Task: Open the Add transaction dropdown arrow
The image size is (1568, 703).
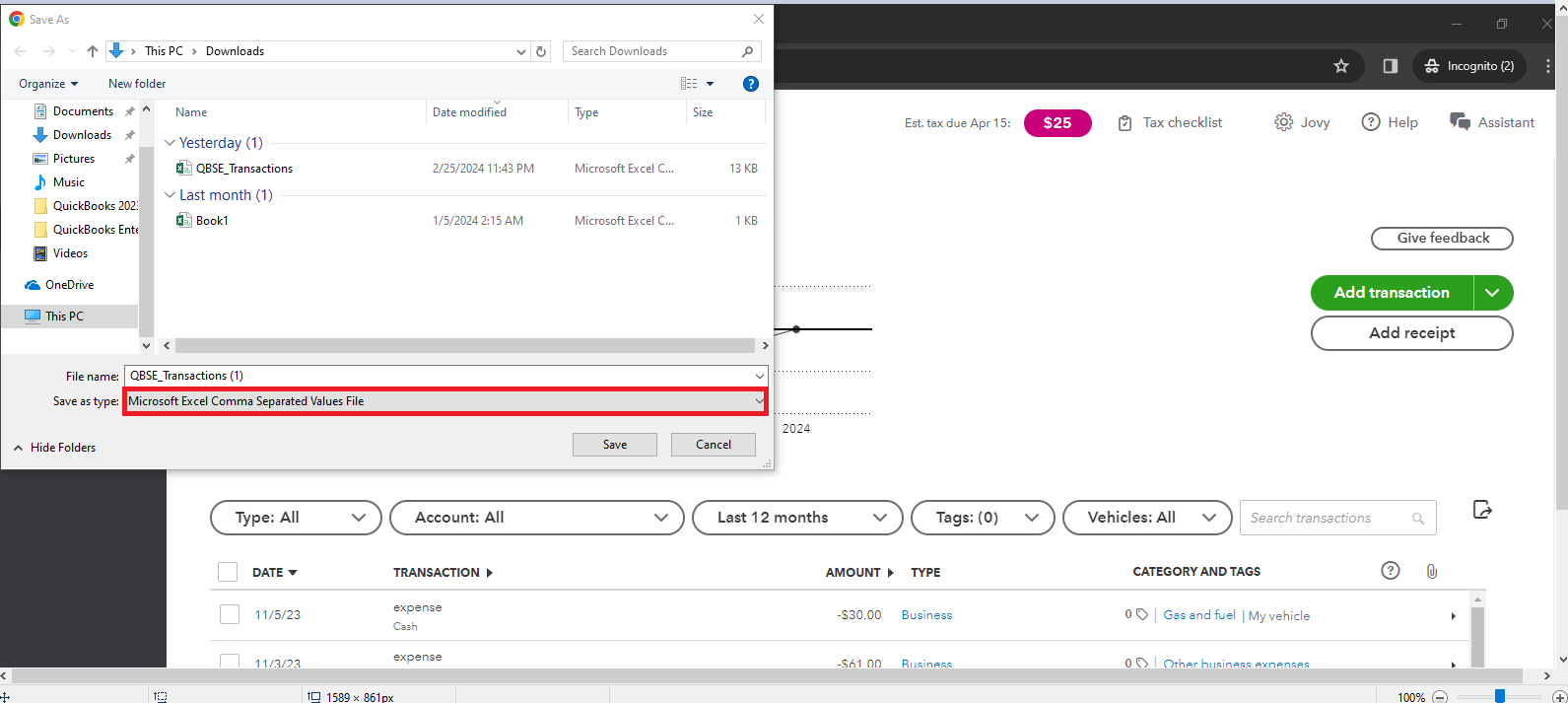Action: point(1493,293)
